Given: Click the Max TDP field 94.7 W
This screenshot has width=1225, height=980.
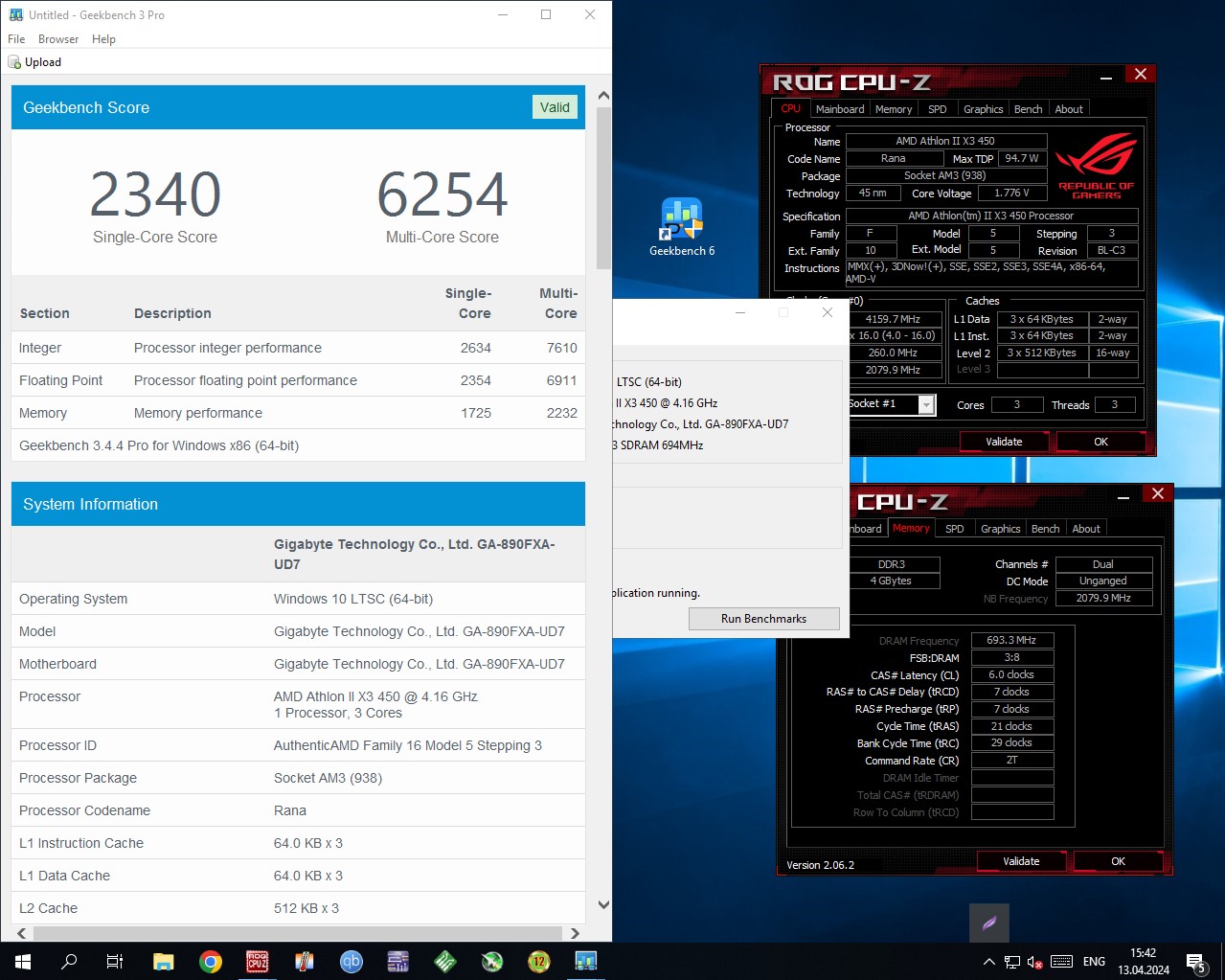Looking at the screenshot, I should [x=1022, y=158].
